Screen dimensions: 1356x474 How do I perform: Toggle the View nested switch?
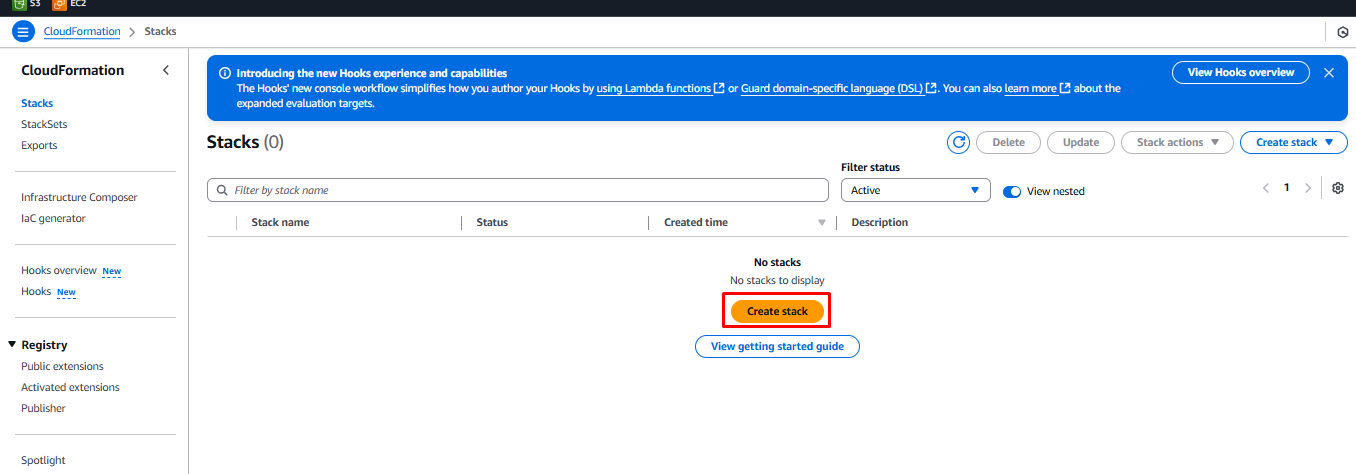pos(1011,191)
